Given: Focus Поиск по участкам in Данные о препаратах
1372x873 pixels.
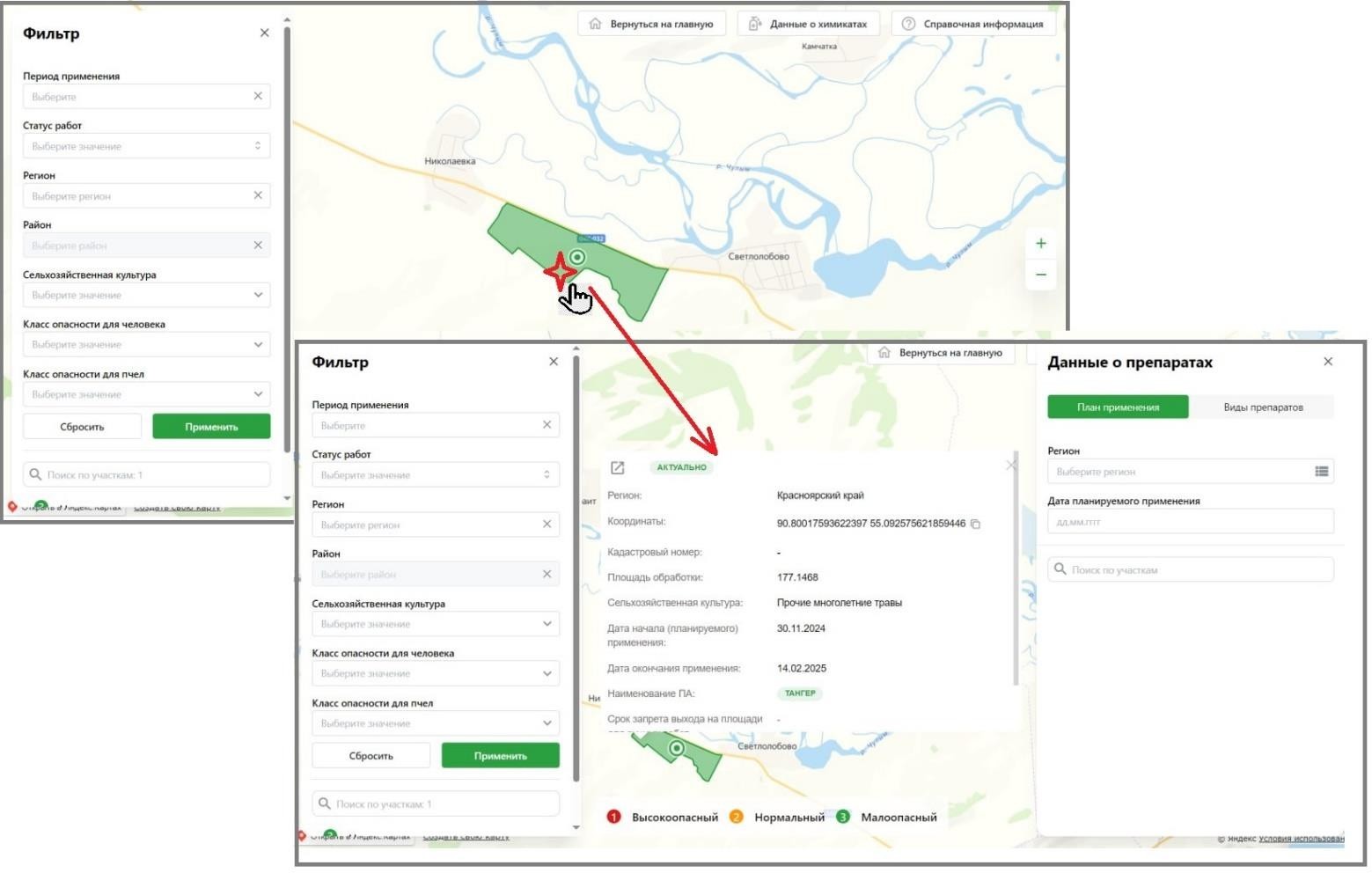Looking at the screenshot, I should click(x=1189, y=570).
